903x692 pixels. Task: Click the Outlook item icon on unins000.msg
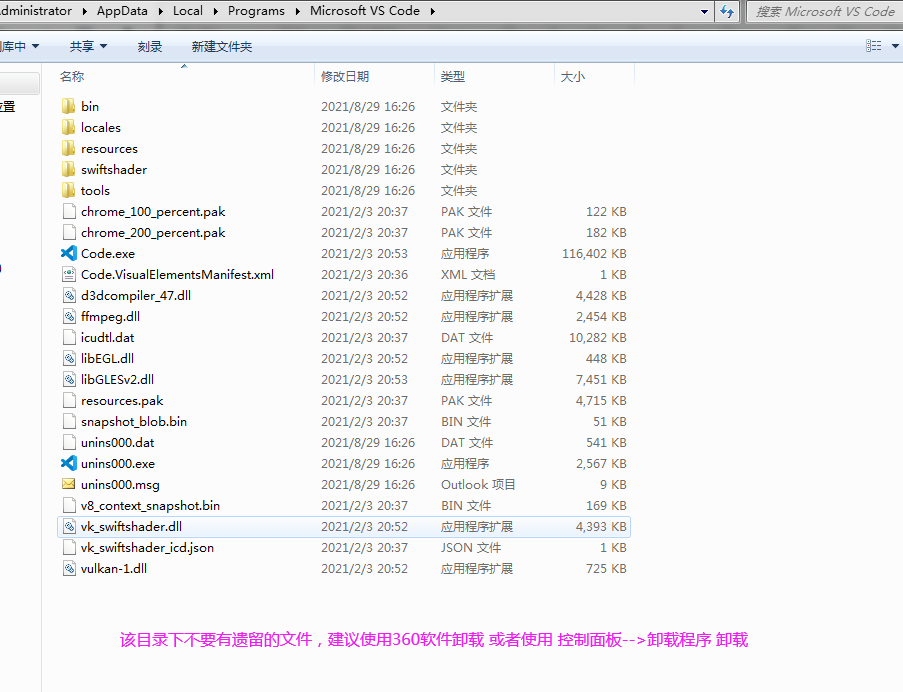[70, 484]
